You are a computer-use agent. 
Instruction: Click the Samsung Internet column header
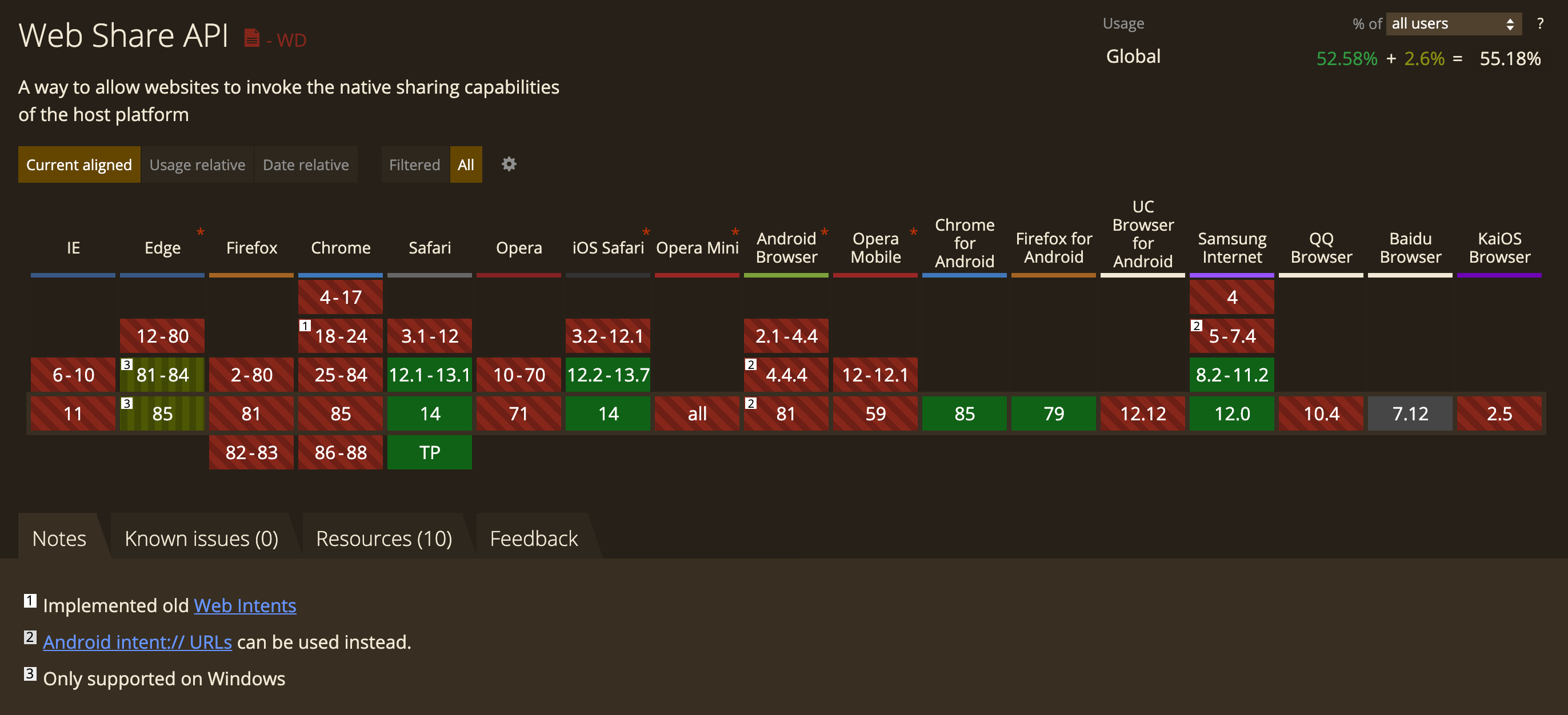1232,248
